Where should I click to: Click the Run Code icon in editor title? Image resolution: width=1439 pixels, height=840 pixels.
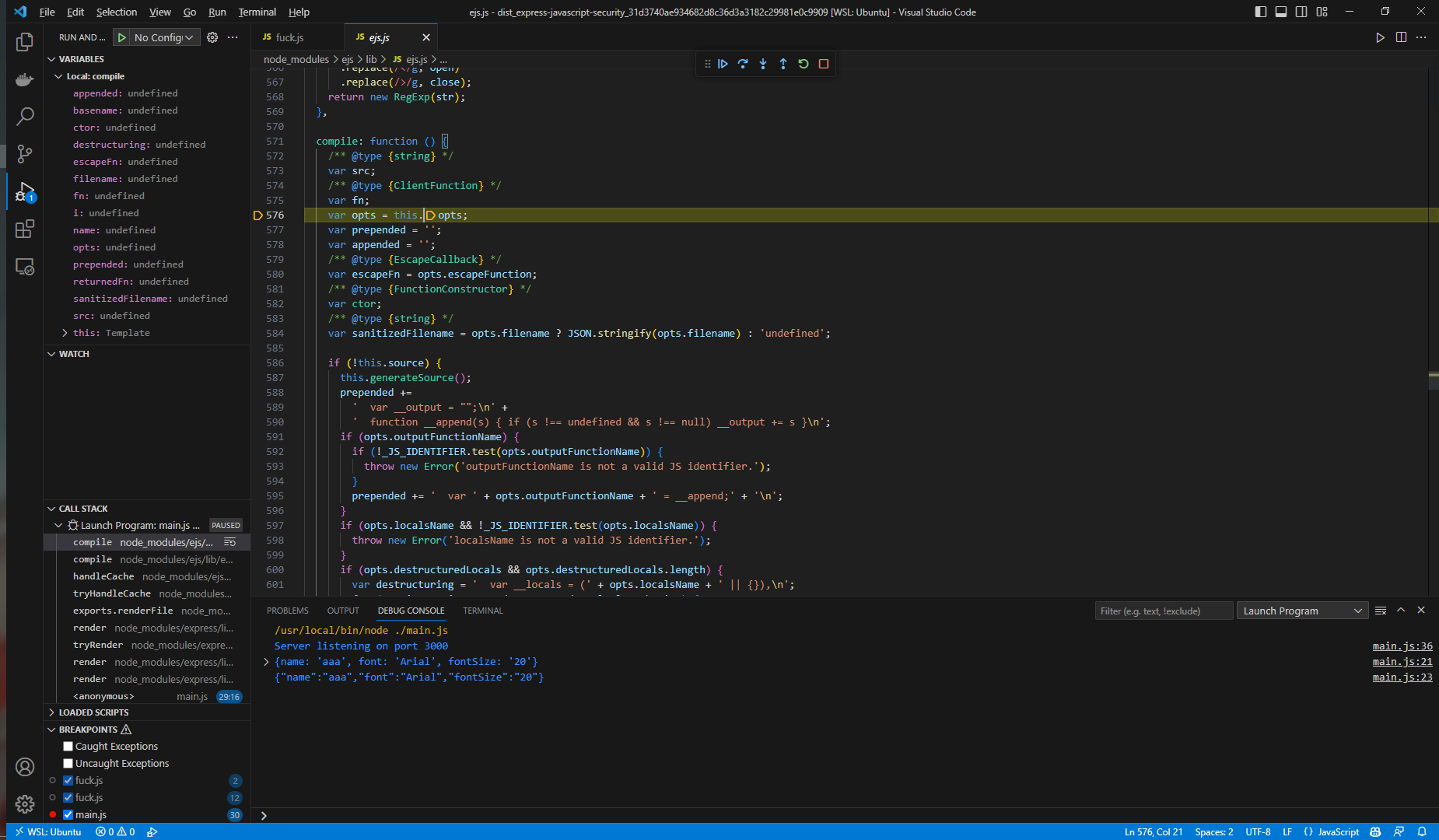[1381, 37]
